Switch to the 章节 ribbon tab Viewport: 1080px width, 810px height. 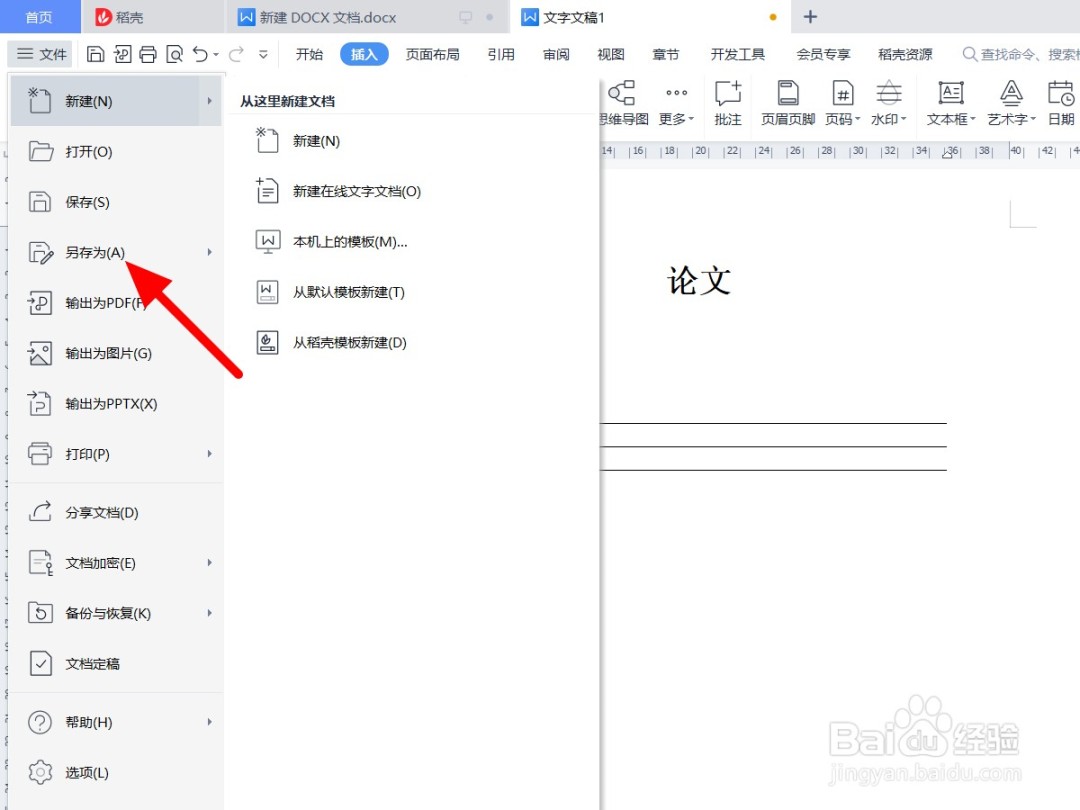[665, 54]
